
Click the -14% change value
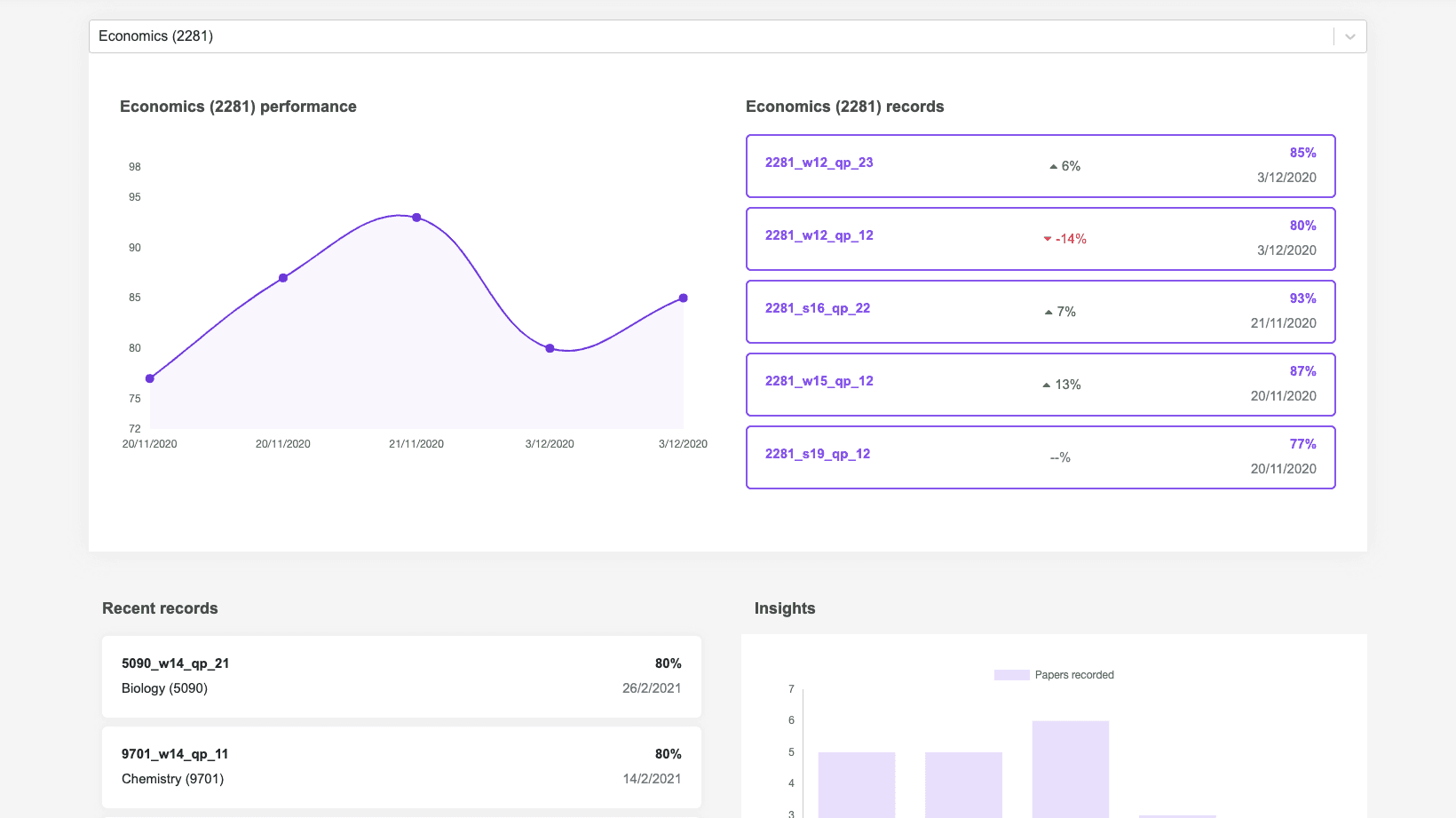(1071, 239)
